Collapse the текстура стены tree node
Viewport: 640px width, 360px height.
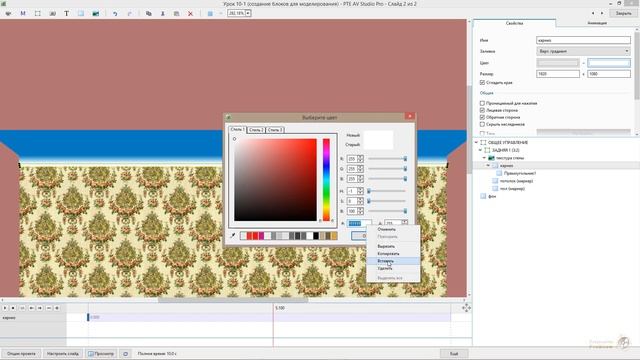(x=484, y=158)
